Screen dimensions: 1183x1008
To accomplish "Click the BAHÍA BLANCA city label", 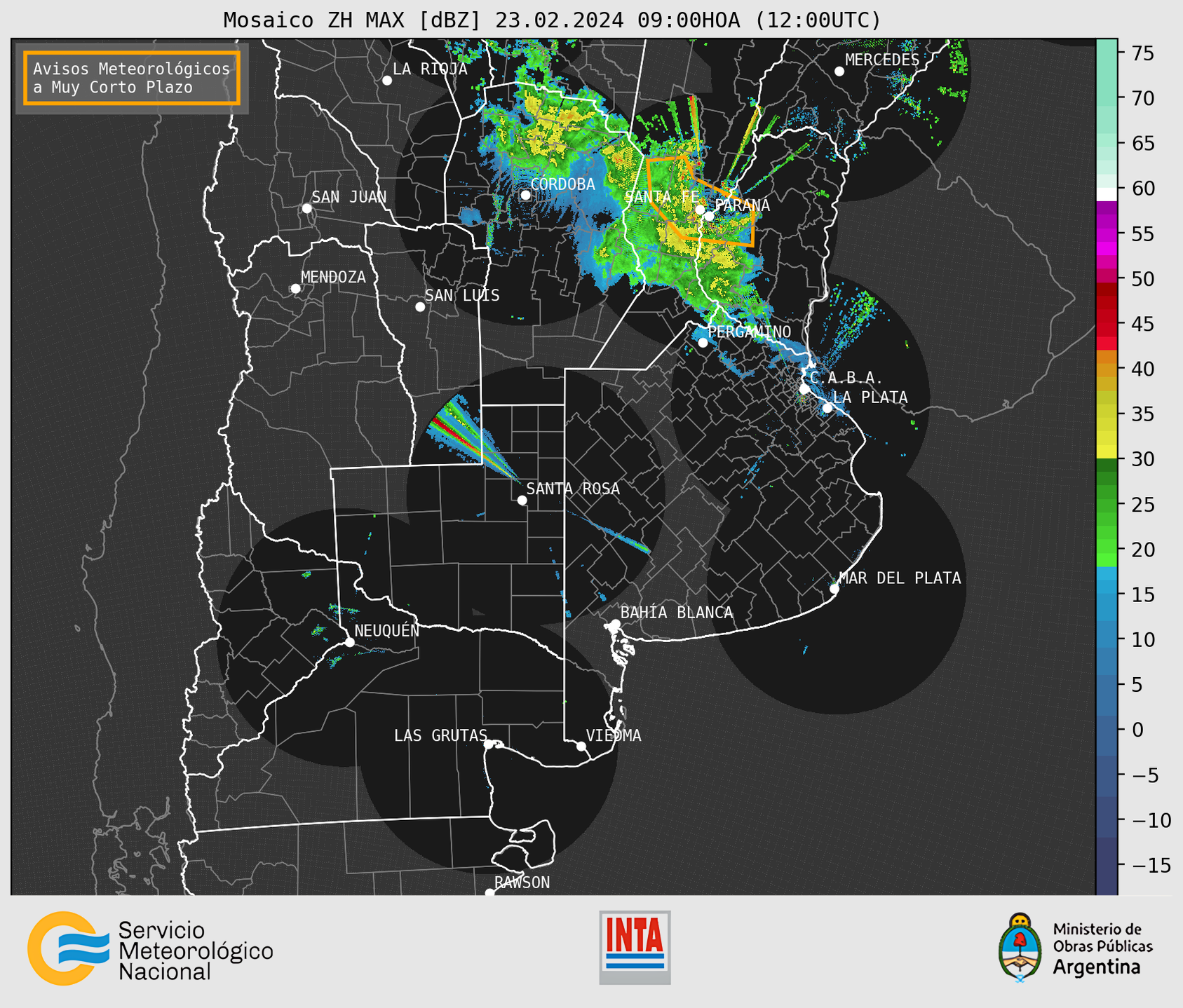I will (x=677, y=613).
